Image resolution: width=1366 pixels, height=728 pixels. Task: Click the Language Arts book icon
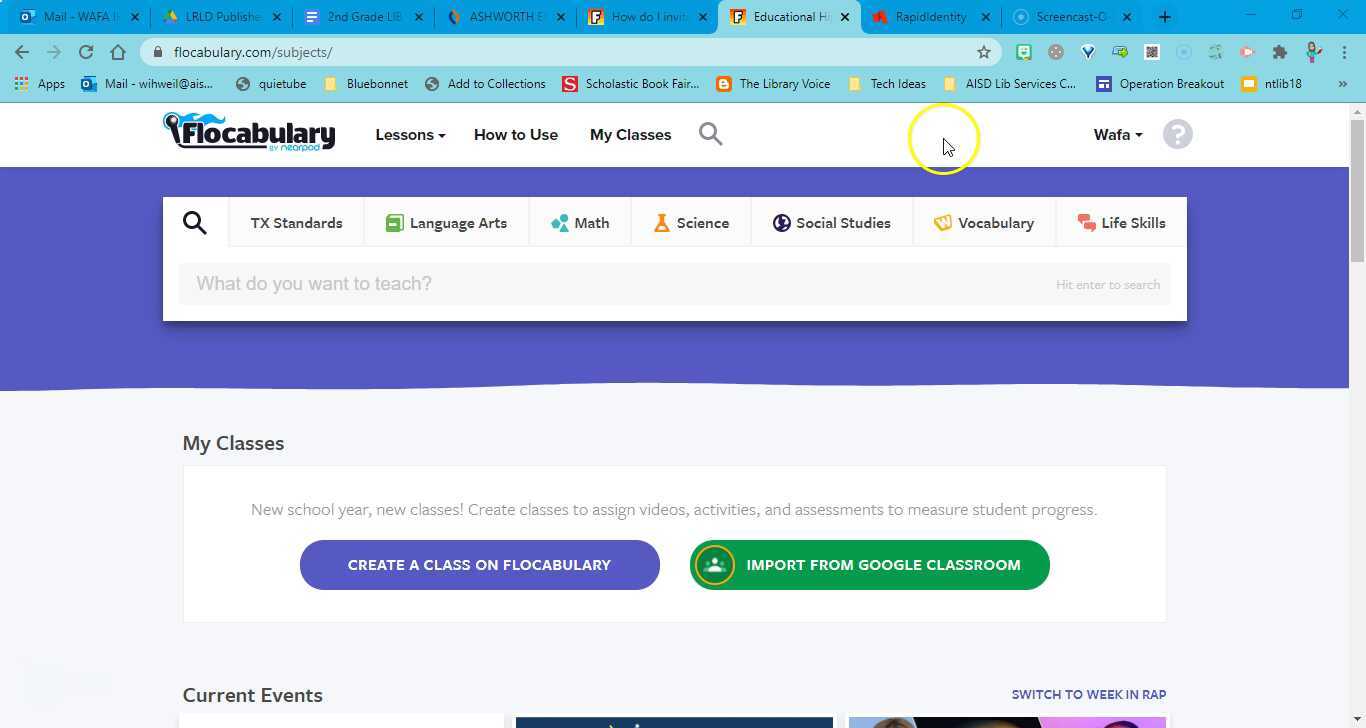[x=394, y=223]
